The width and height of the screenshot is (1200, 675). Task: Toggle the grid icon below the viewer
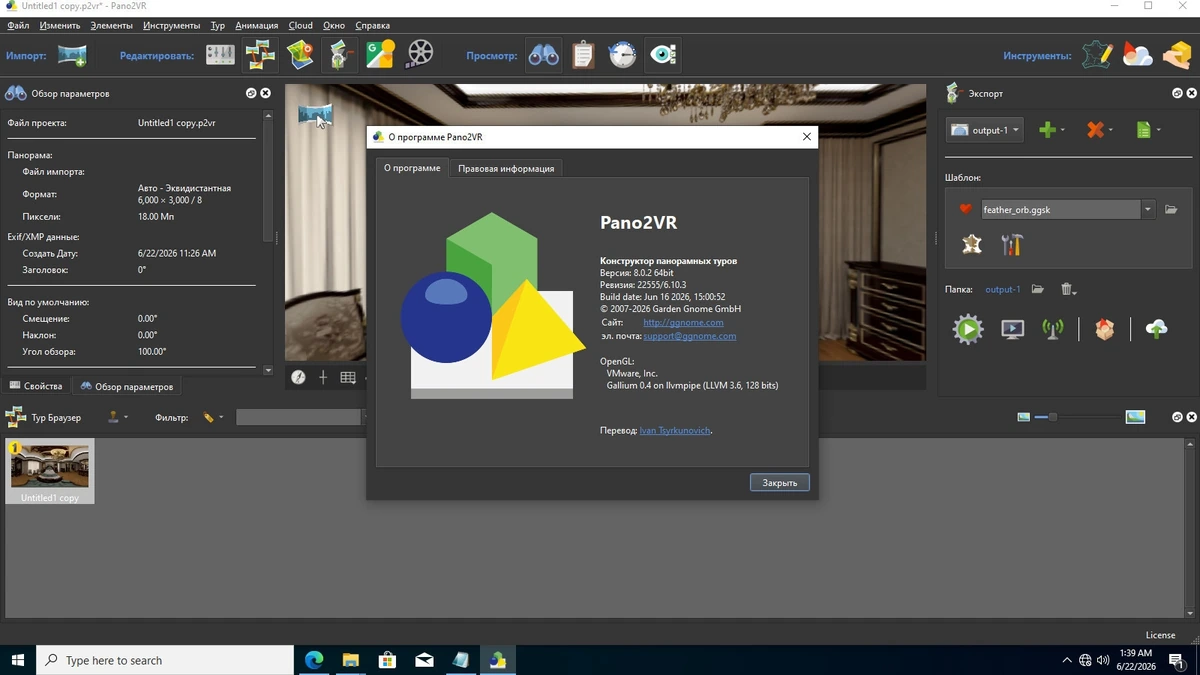[348, 377]
